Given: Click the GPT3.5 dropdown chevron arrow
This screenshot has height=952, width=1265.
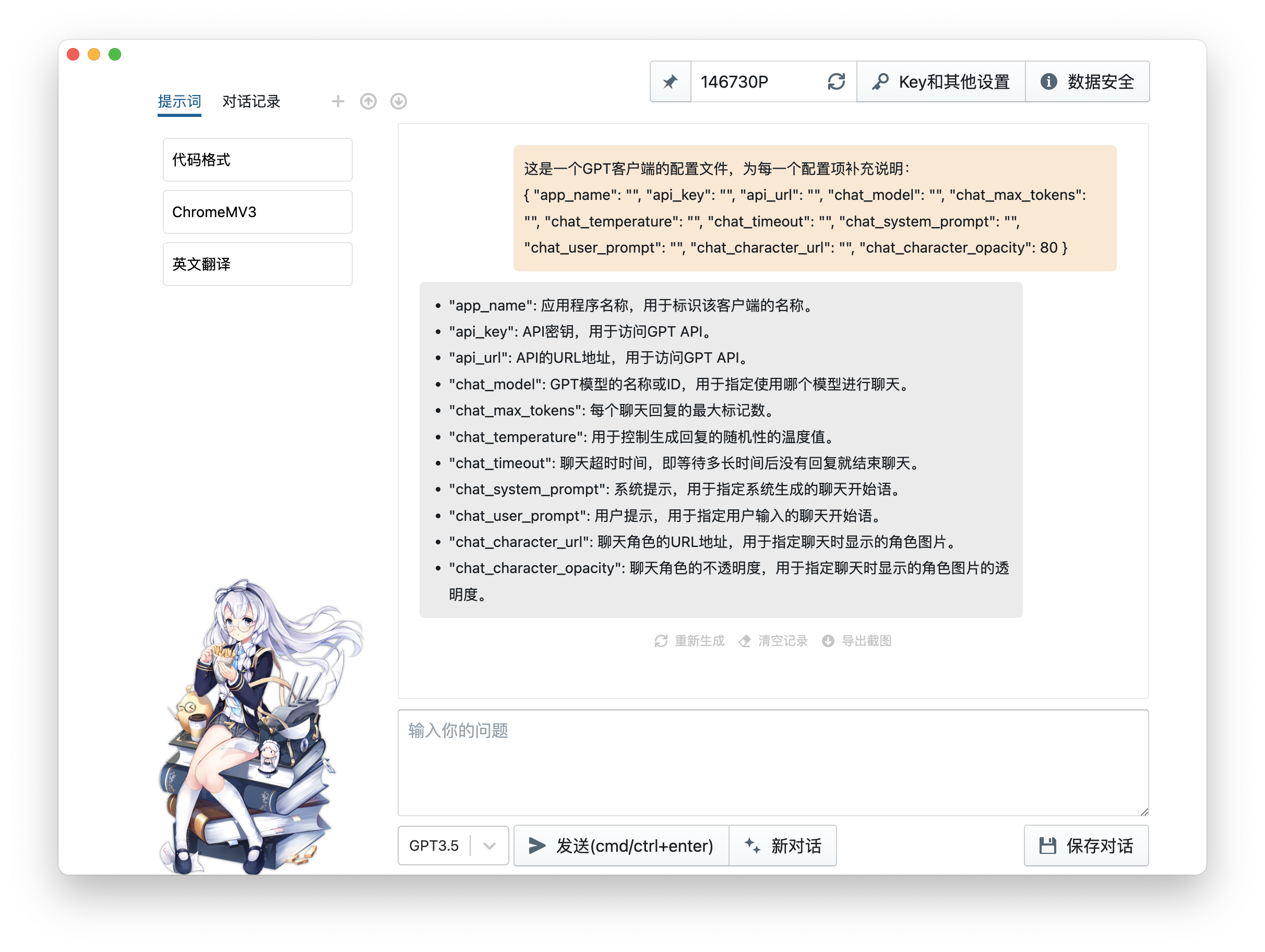Looking at the screenshot, I should [x=489, y=846].
